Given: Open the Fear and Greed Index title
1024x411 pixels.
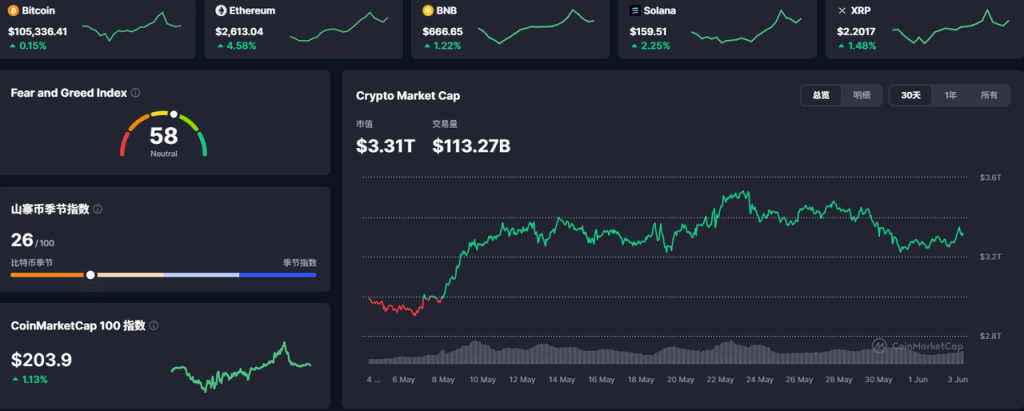Looking at the screenshot, I should (x=68, y=93).
